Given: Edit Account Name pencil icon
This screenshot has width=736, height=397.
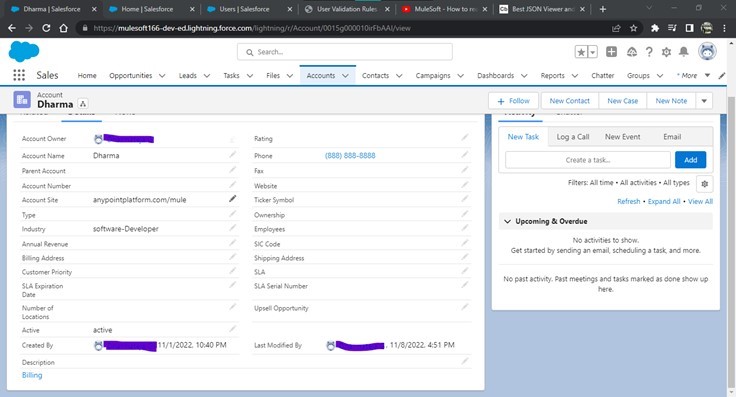Looking at the screenshot, I should 232,155.
